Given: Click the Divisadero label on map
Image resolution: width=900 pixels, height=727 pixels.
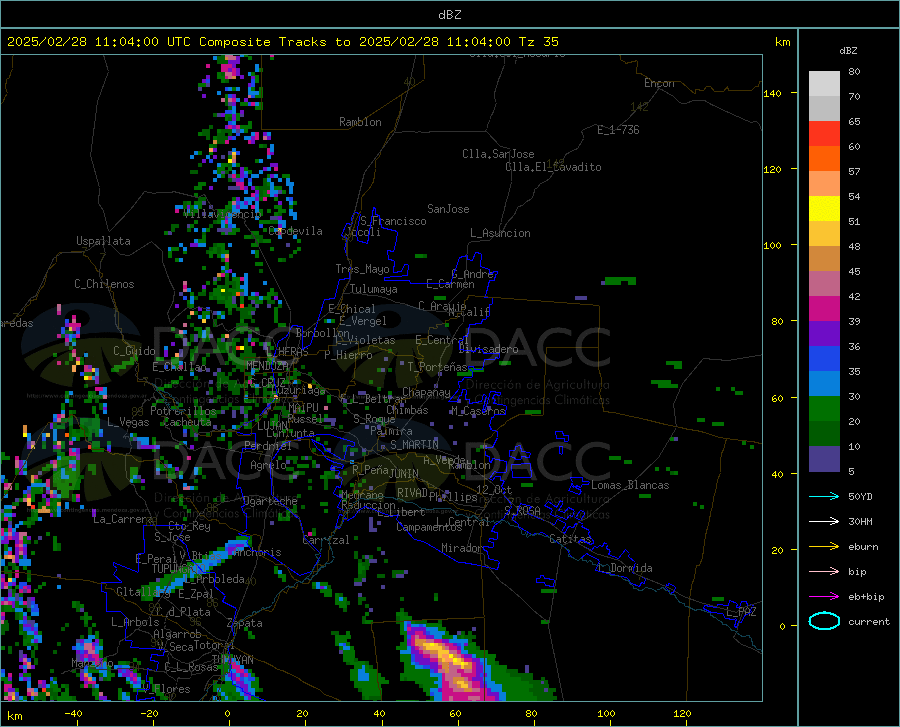Looking at the screenshot, I should point(488,349).
